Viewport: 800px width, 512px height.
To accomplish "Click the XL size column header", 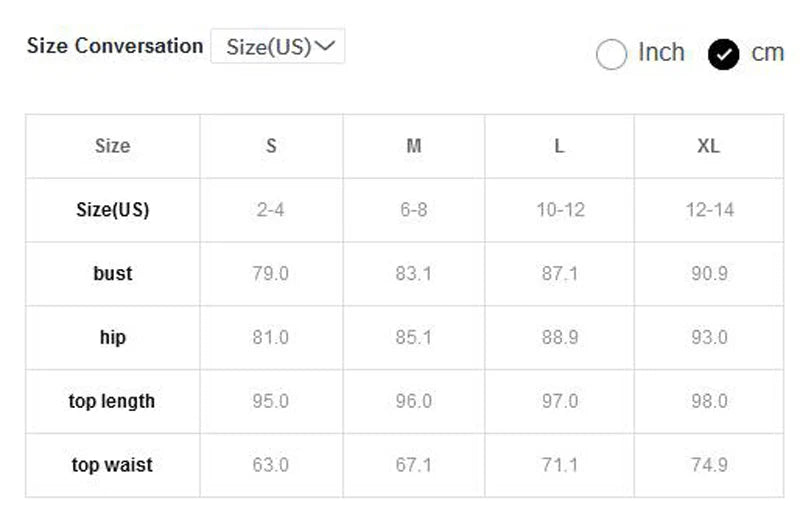I will pyautogui.click(x=708, y=146).
